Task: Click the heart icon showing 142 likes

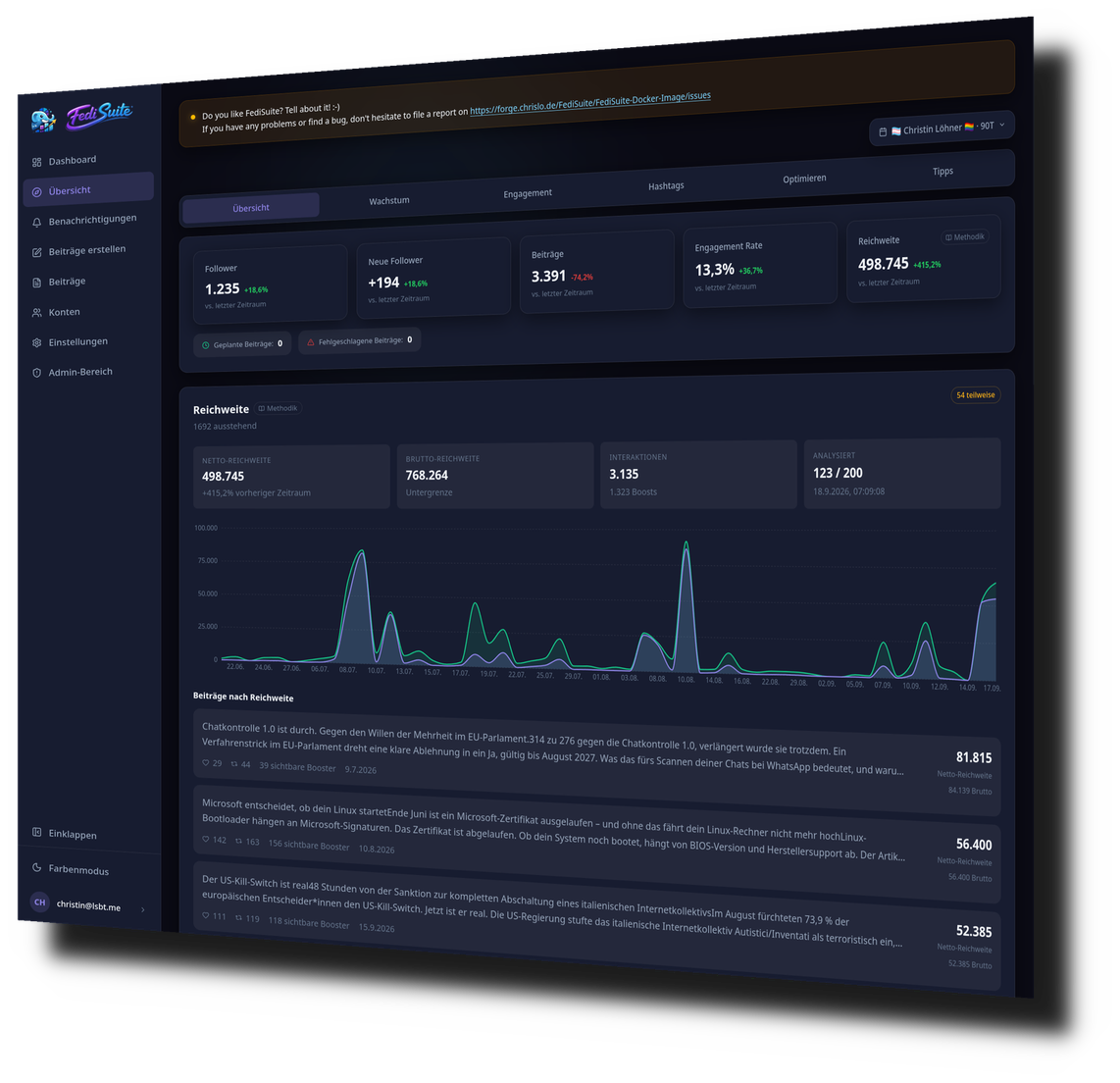Action: click(x=206, y=840)
